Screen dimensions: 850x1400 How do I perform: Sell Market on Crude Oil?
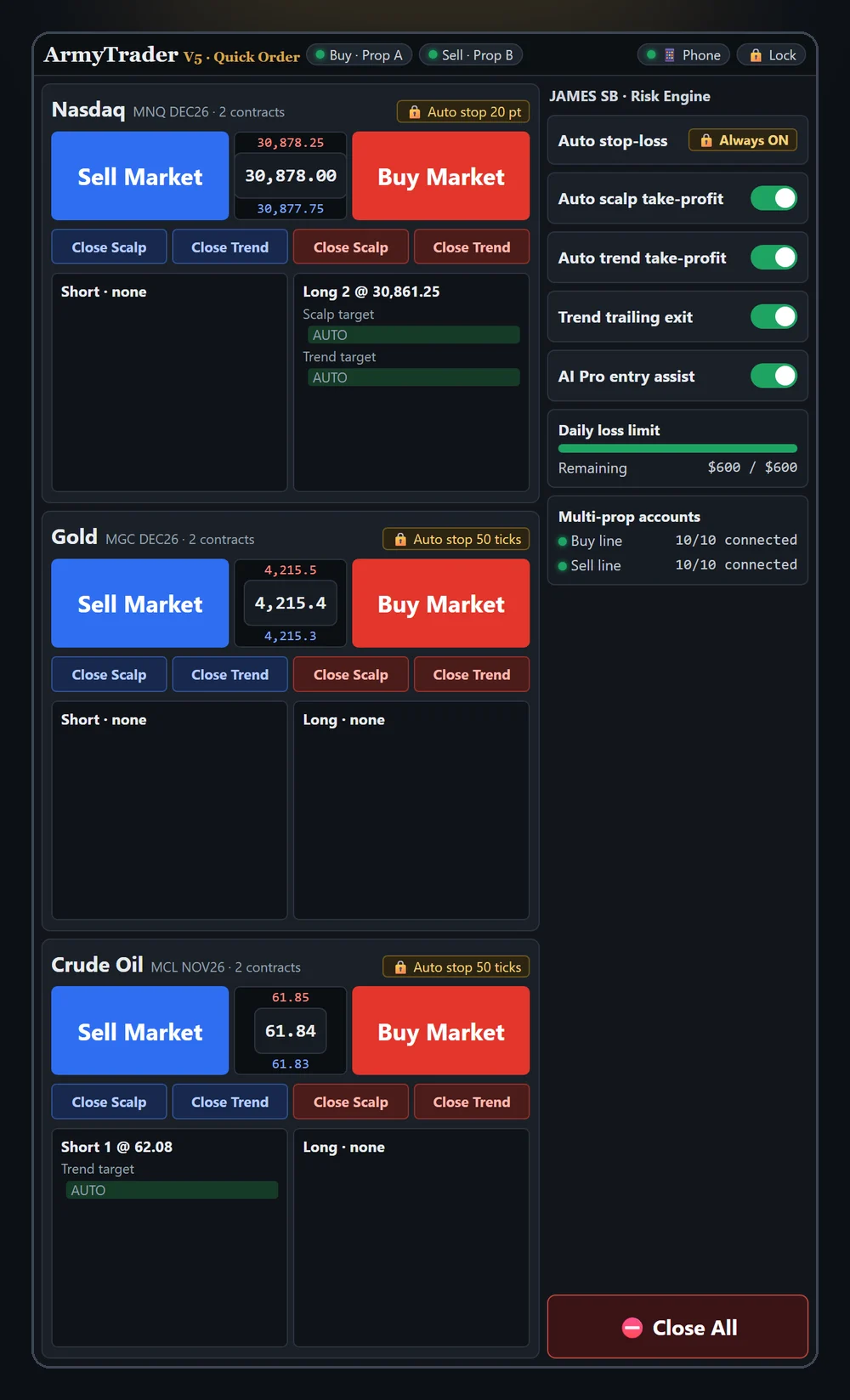(x=140, y=1031)
